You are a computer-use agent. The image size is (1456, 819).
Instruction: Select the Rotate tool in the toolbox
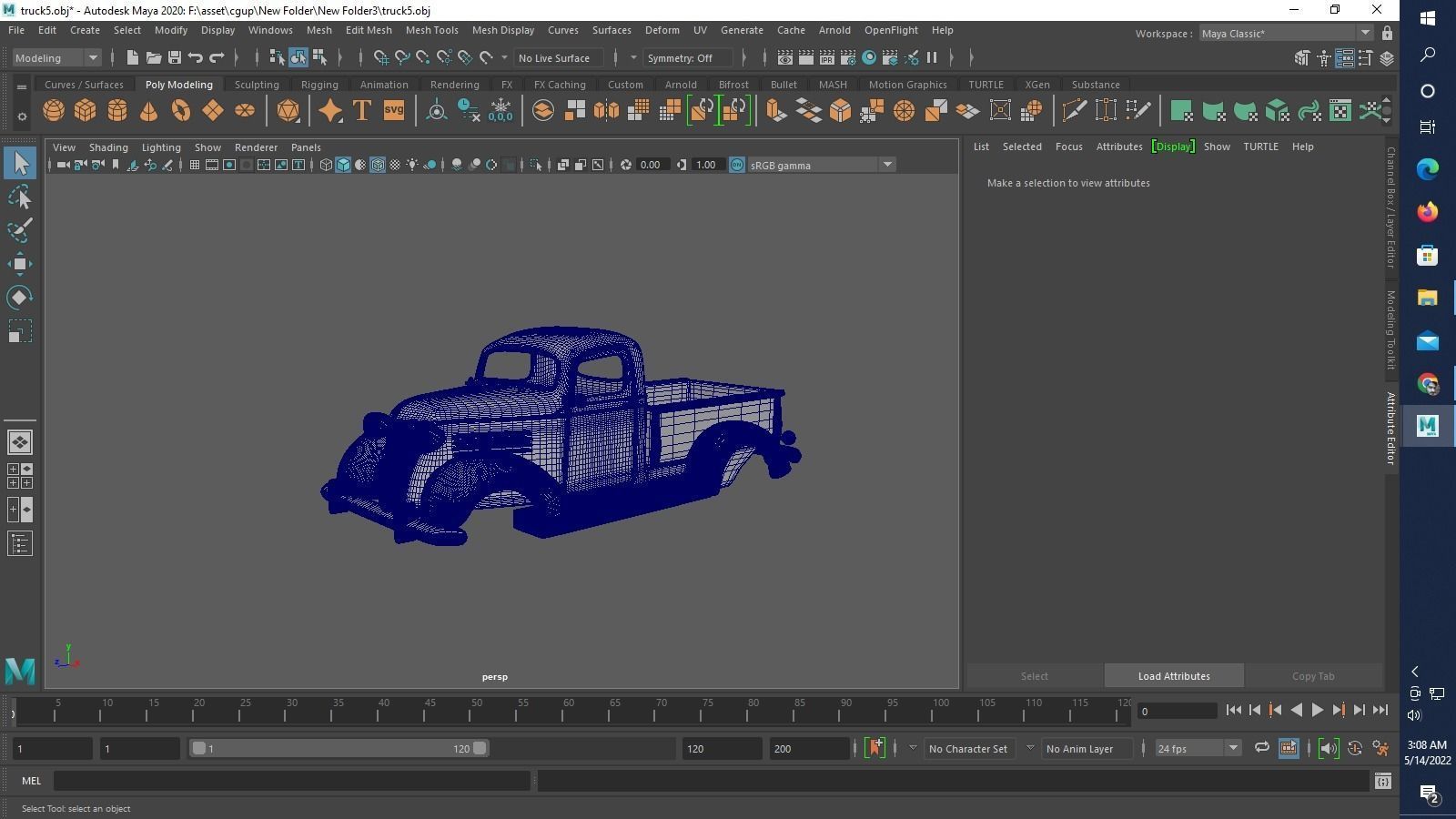coord(19,298)
